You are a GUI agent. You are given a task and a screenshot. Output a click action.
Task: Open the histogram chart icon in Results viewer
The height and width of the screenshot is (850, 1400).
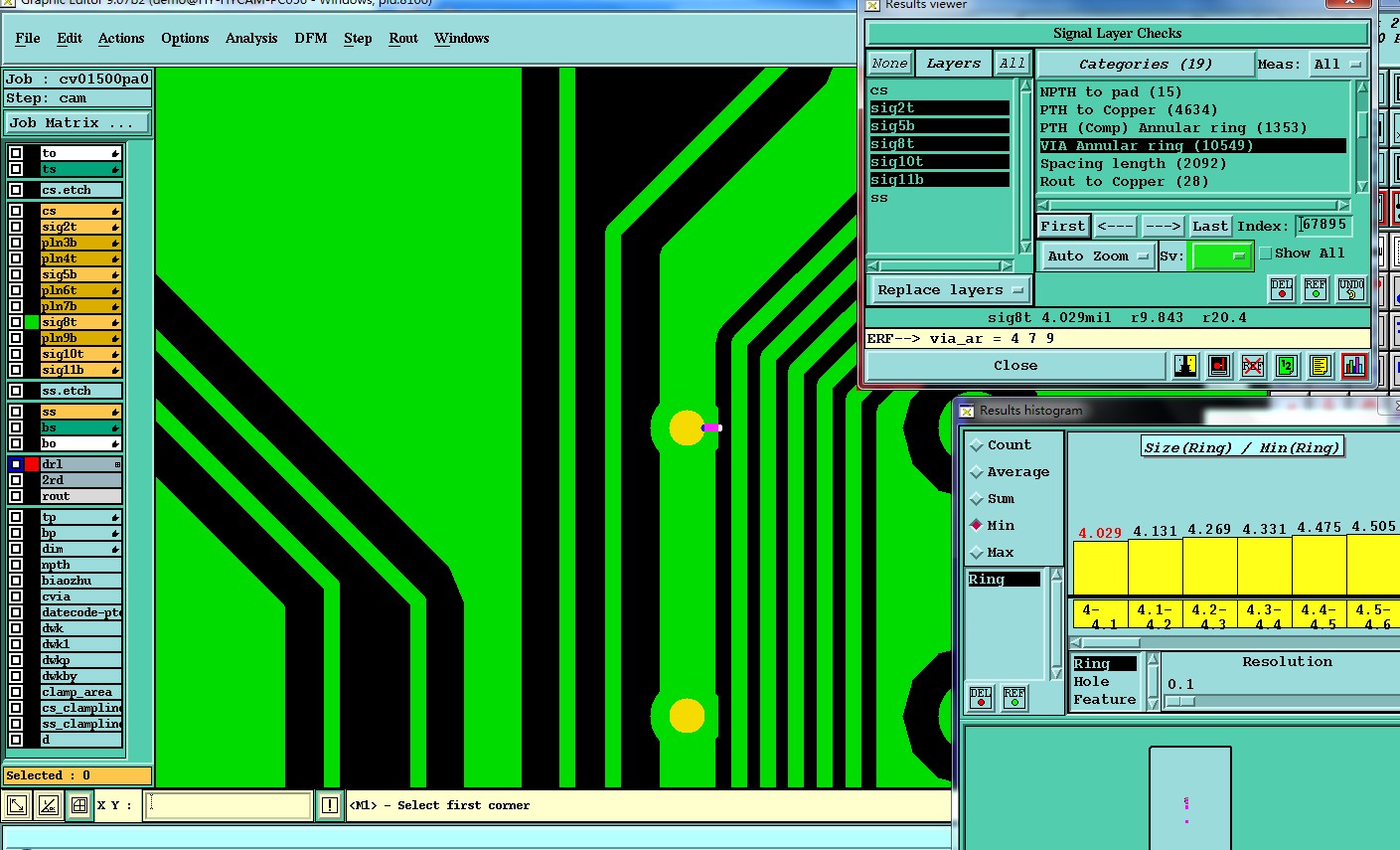pyautogui.click(x=1353, y=366)
